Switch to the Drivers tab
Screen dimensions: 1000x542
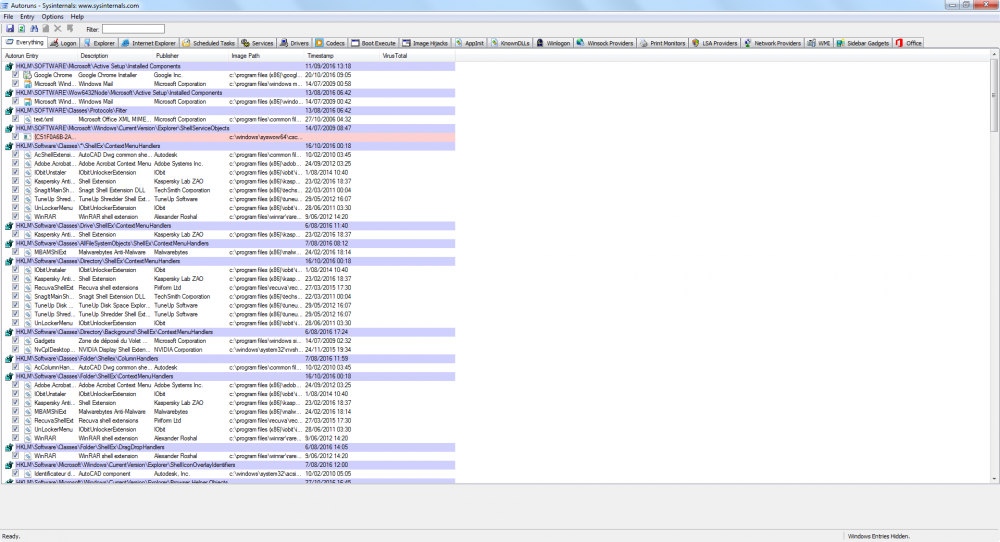(x=295, y=43)
